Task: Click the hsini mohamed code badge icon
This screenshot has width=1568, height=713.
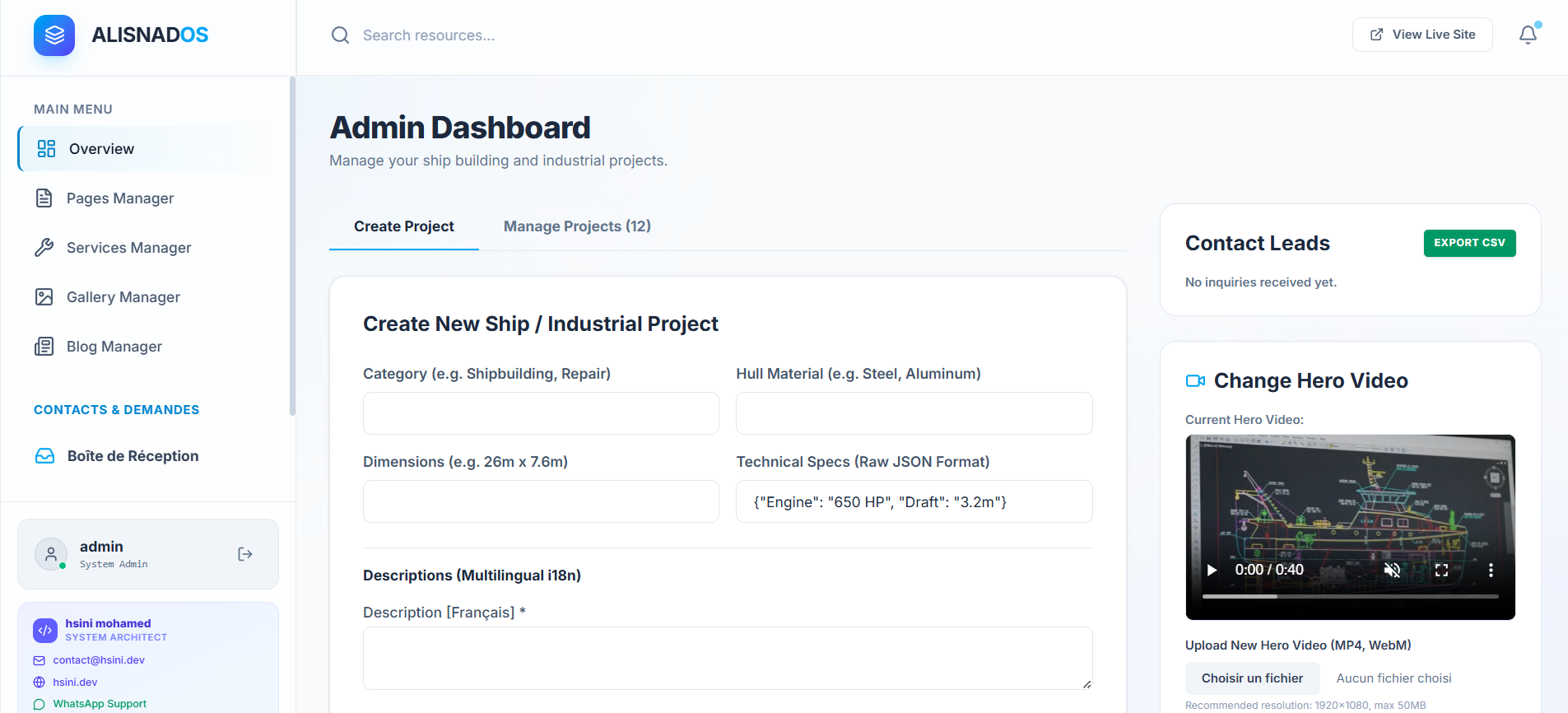Action: click(x=45, y=631)
